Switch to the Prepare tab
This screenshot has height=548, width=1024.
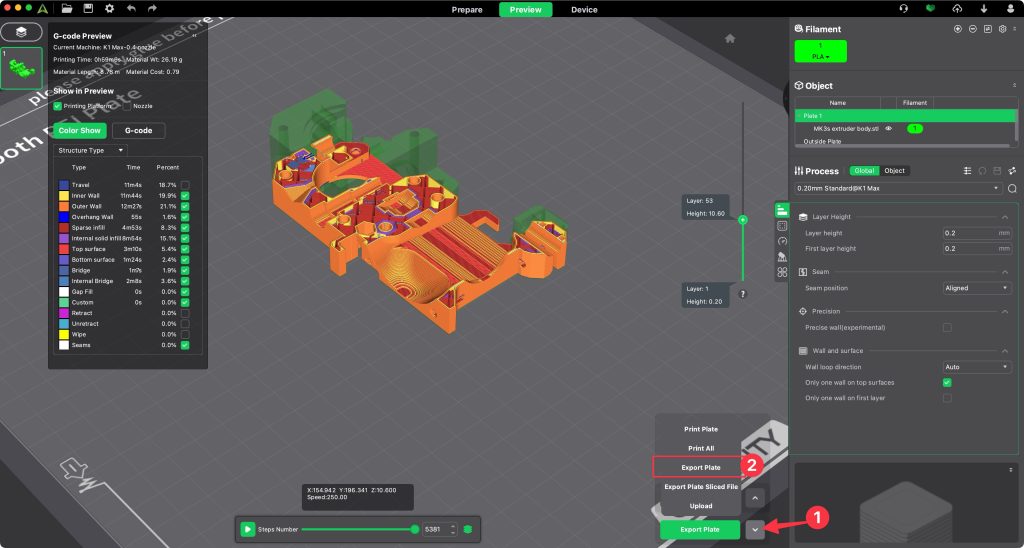pyautogui.click(x=467, y=10)
